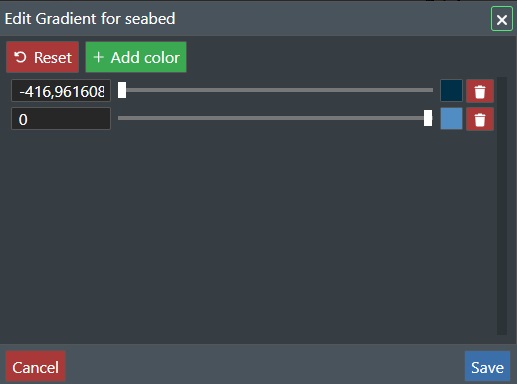Open the light blue color swatch
517x384 pixels.
[x=451, y=118]
